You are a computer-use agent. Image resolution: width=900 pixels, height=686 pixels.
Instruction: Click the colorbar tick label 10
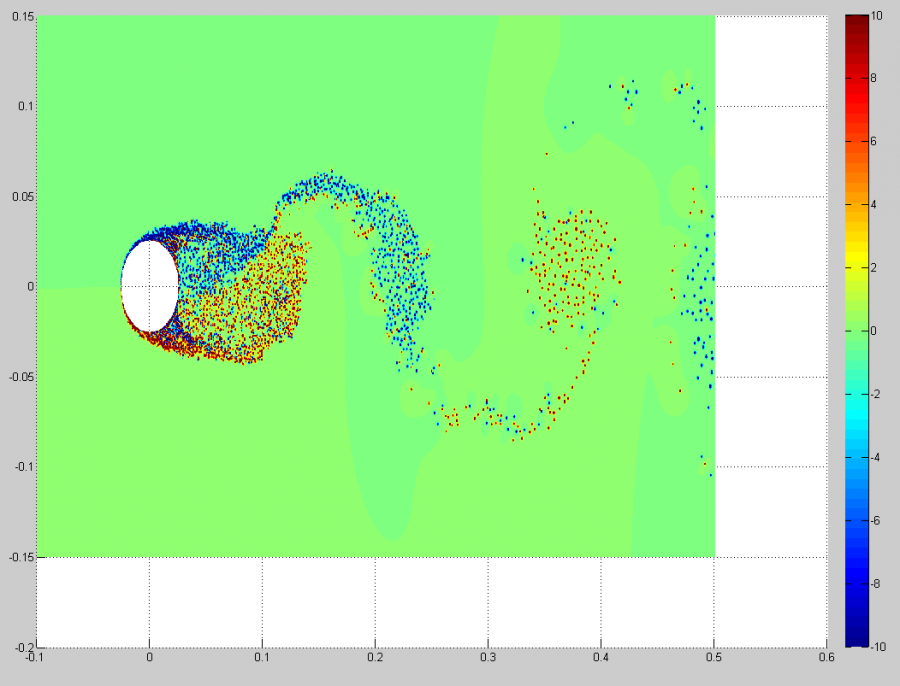[876, 16]
